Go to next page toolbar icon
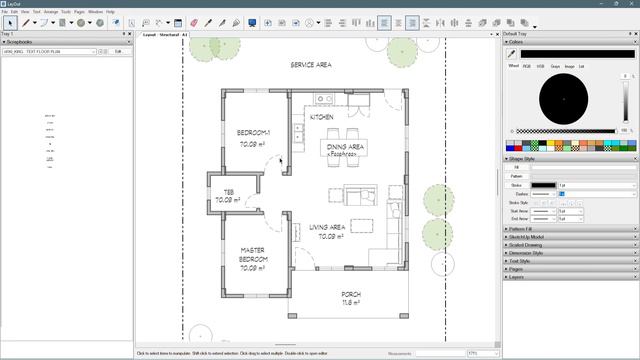The height and width of the screenshot is (360, 640). (296, 23)
